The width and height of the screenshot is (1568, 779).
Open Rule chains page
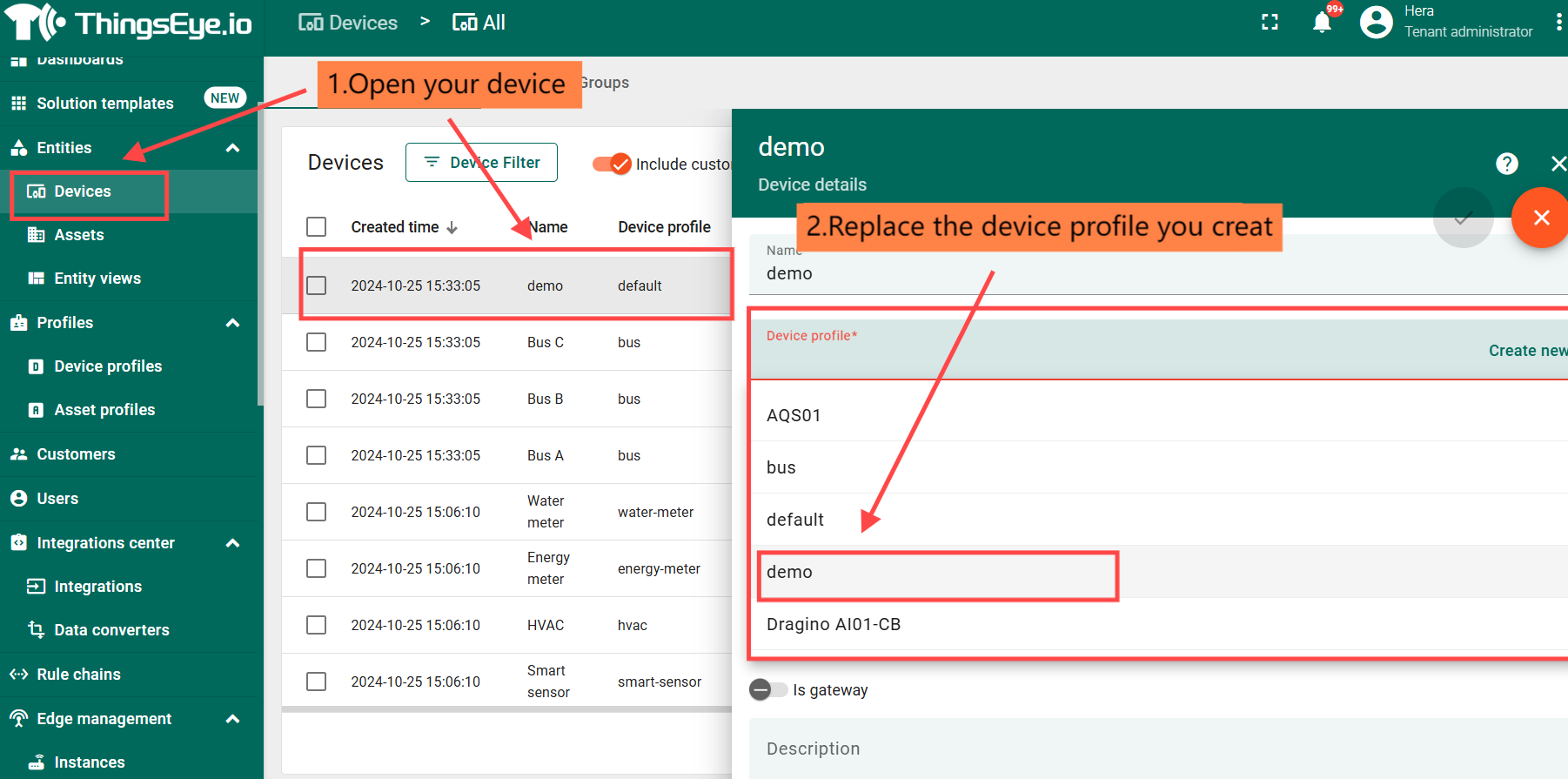tap(78, 675)
